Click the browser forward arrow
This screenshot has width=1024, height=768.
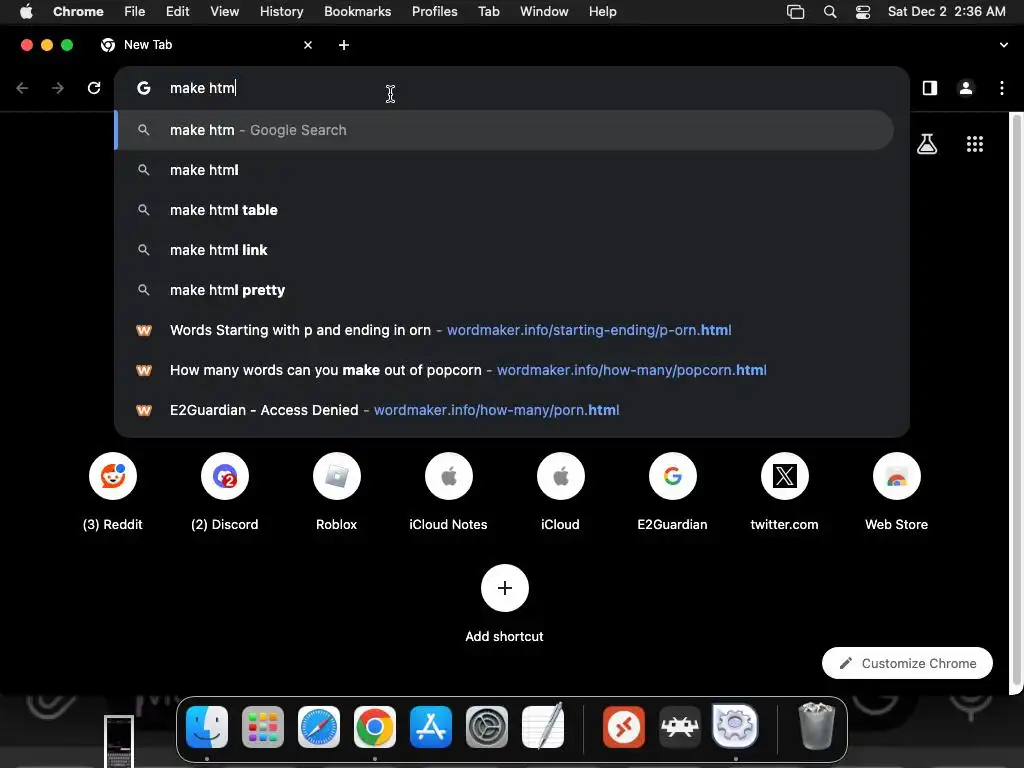click(x=58, y=88)
